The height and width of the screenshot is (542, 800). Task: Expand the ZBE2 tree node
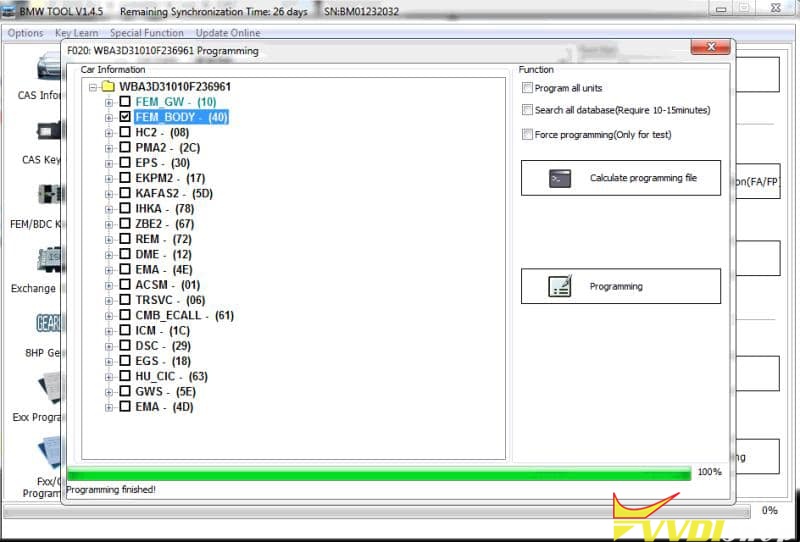[109, 225]
